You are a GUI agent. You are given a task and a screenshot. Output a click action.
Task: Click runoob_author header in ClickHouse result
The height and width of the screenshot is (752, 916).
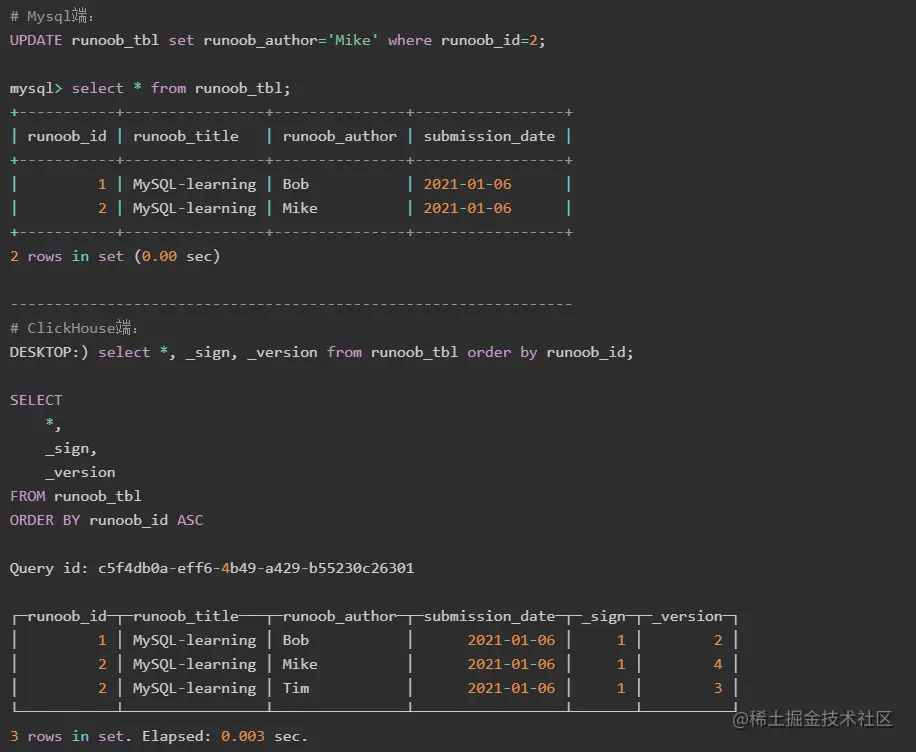(339, 616)
